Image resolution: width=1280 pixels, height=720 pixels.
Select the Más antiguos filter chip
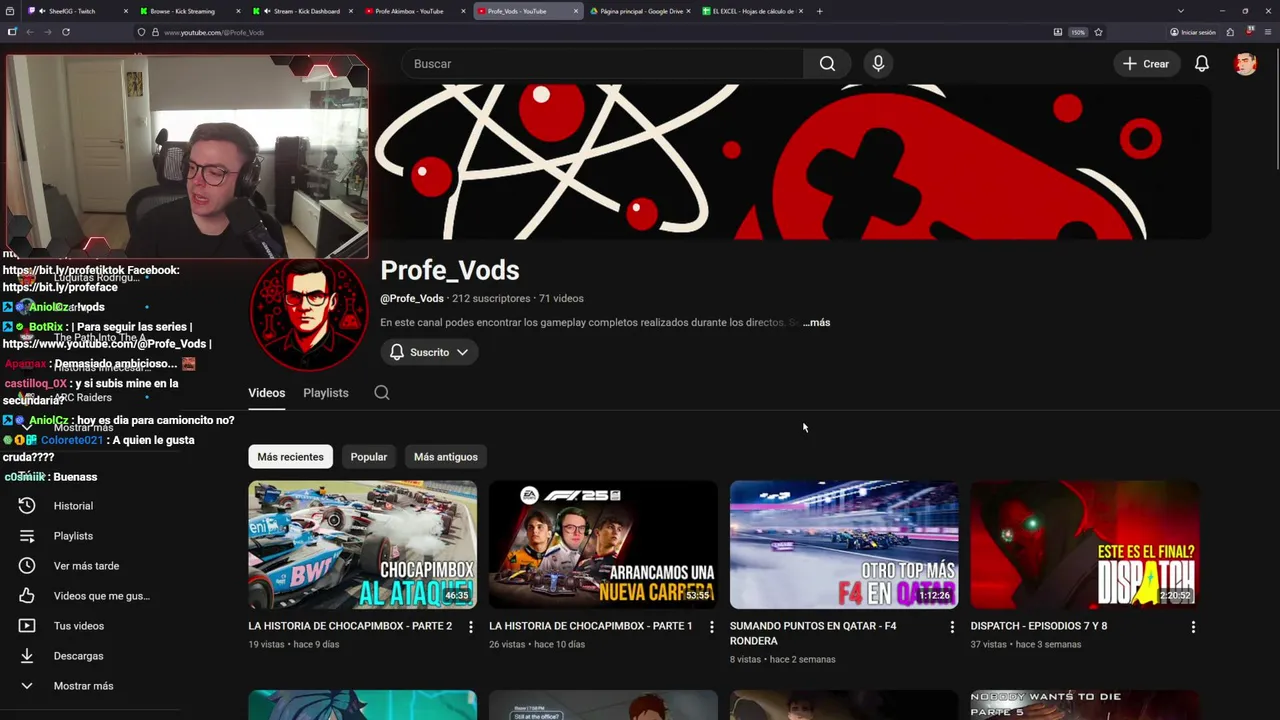pos(446,457)
